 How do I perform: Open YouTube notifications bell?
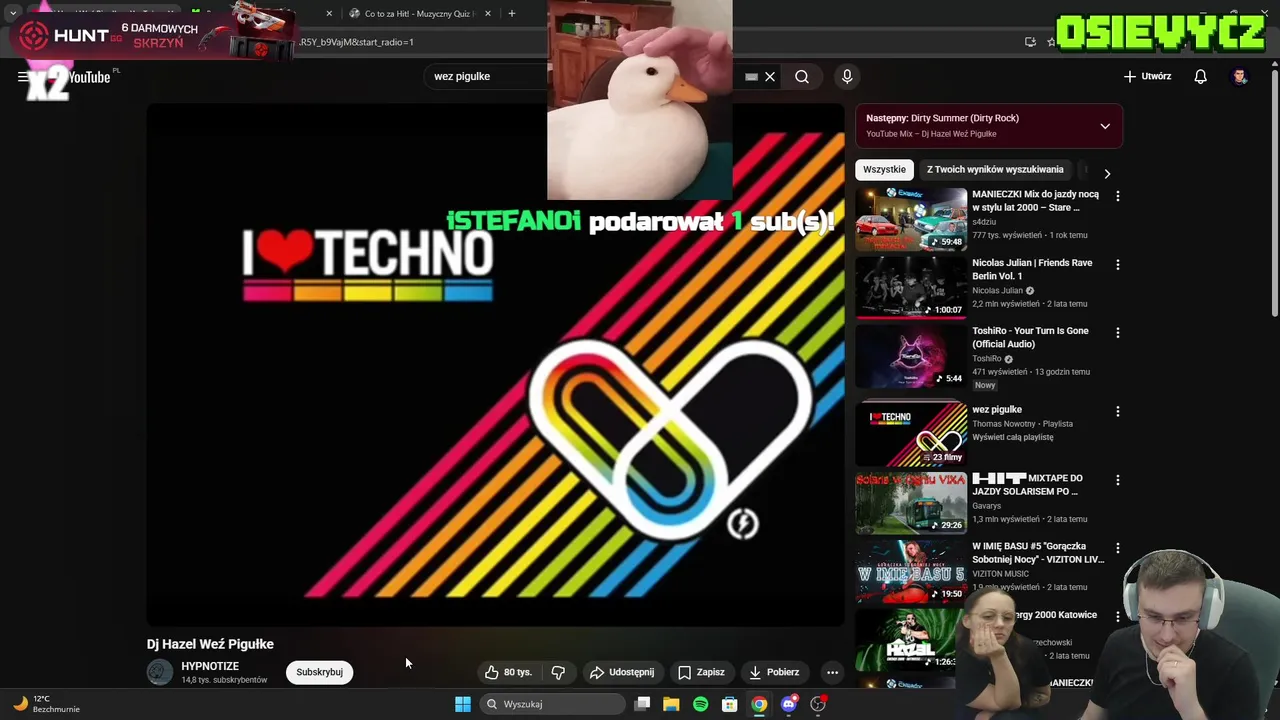(1201, 76)
